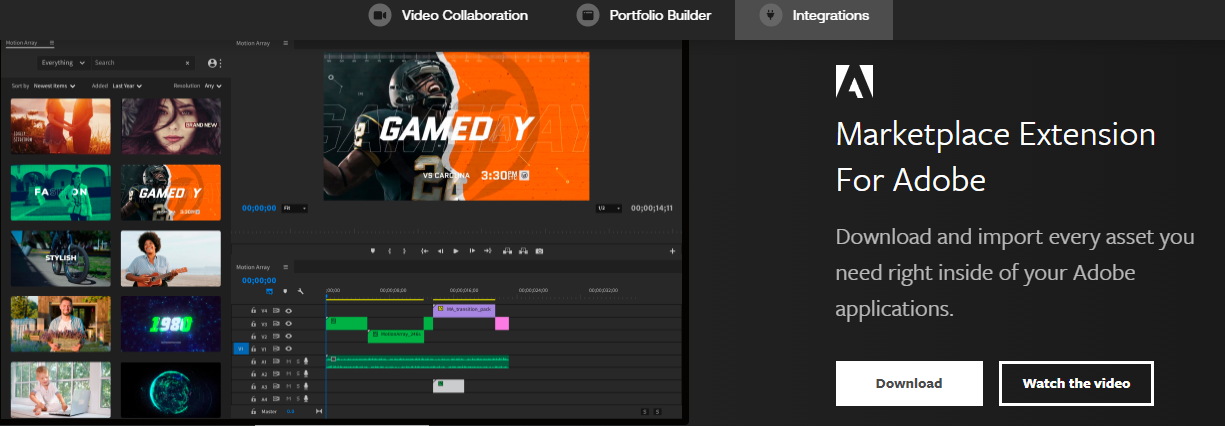This screenshot has height=426, width=1225.
Task: Select the Stylish bicycle thumbnail
Action: [x=61, y=259]
